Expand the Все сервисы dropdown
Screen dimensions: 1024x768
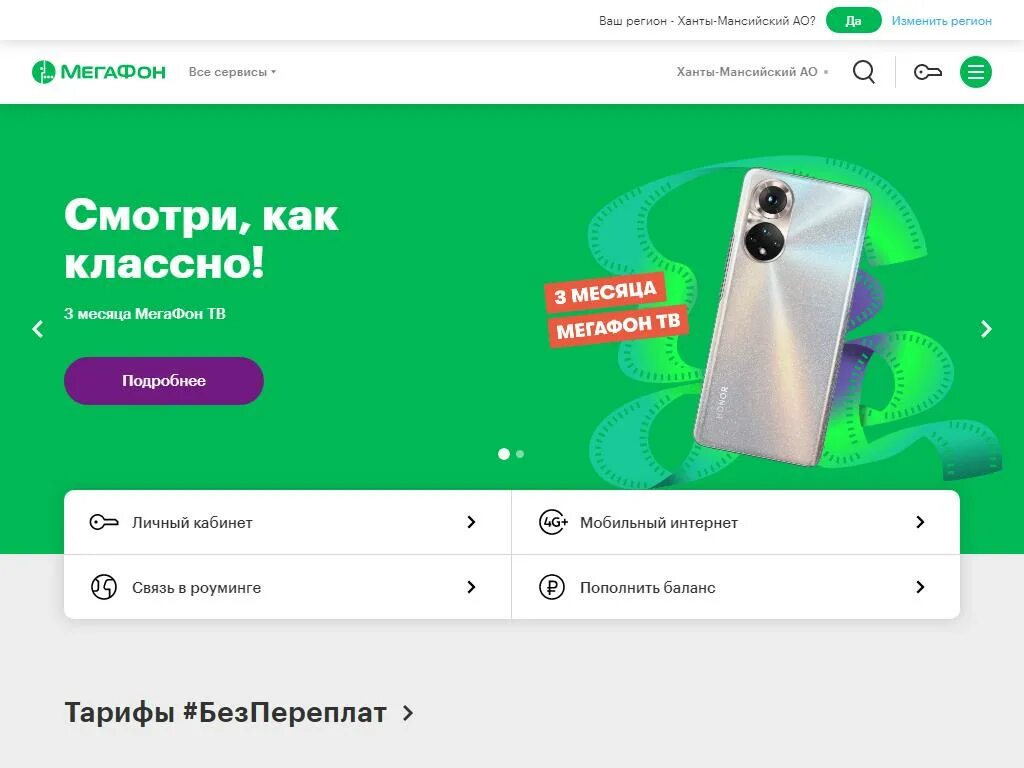[x=232, y=72]
